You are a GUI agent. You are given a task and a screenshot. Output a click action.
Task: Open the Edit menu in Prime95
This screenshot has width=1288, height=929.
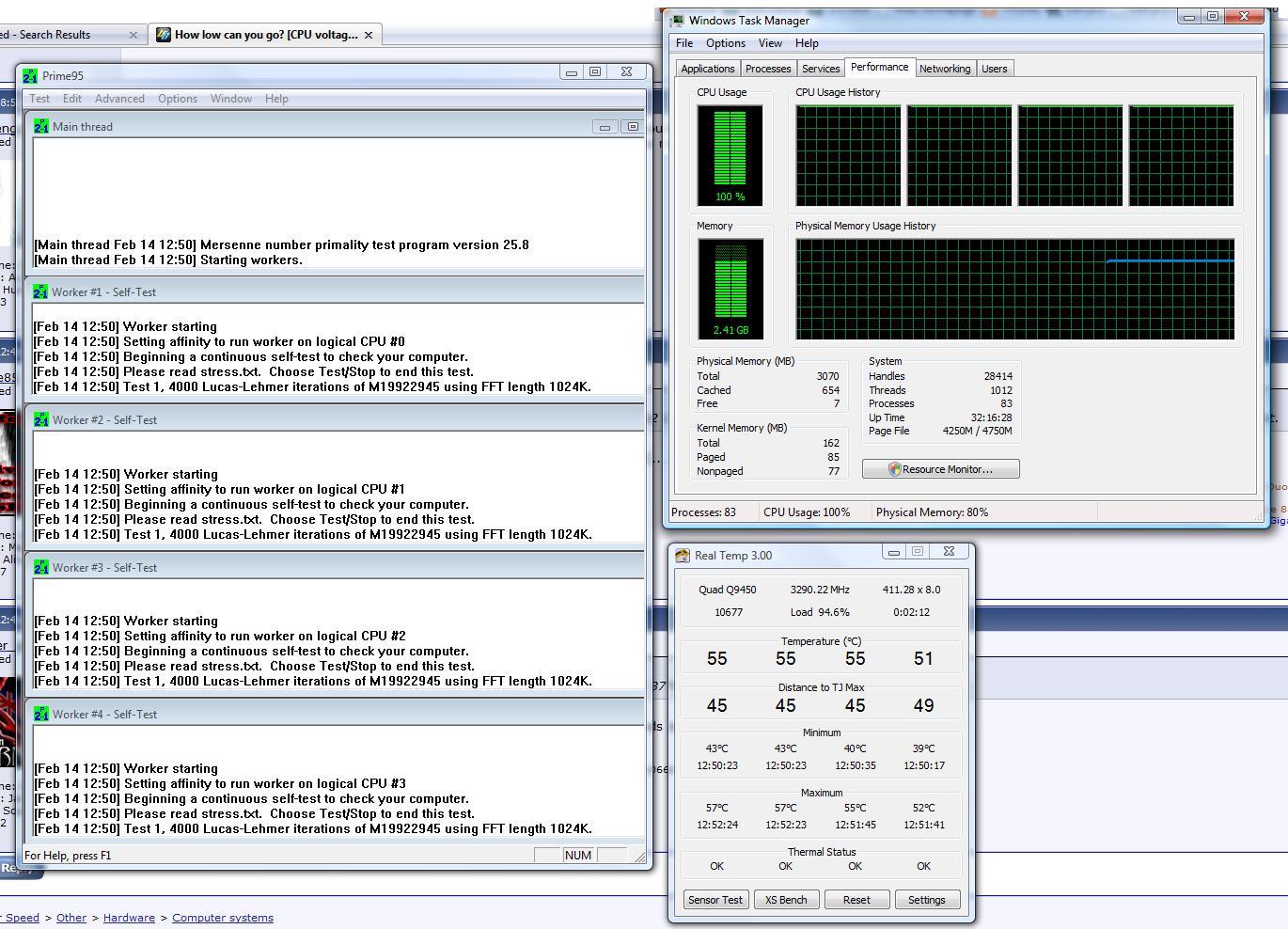[72, 99]
